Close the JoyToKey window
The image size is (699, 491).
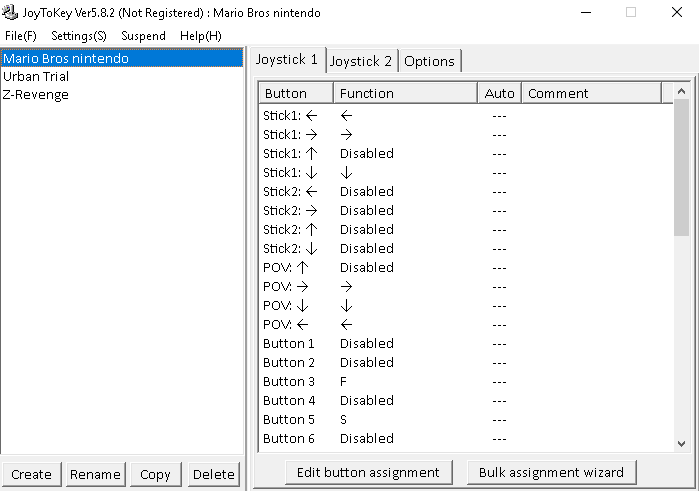[677, 12]
